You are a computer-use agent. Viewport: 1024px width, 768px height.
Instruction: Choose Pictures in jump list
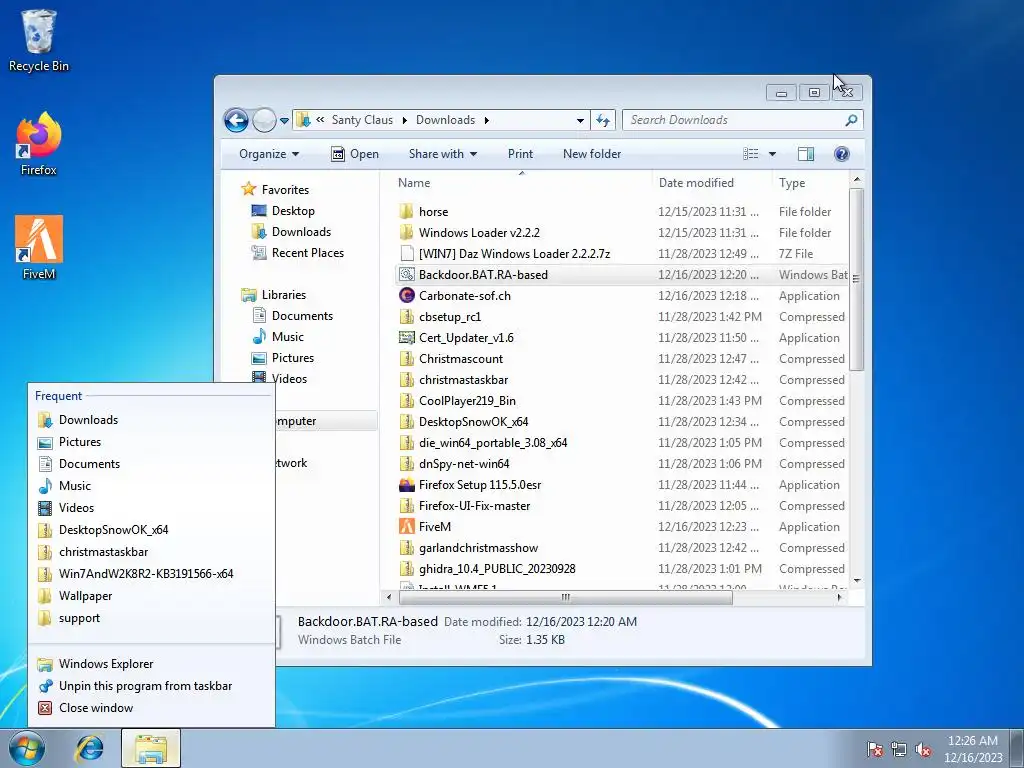[151, 442]
